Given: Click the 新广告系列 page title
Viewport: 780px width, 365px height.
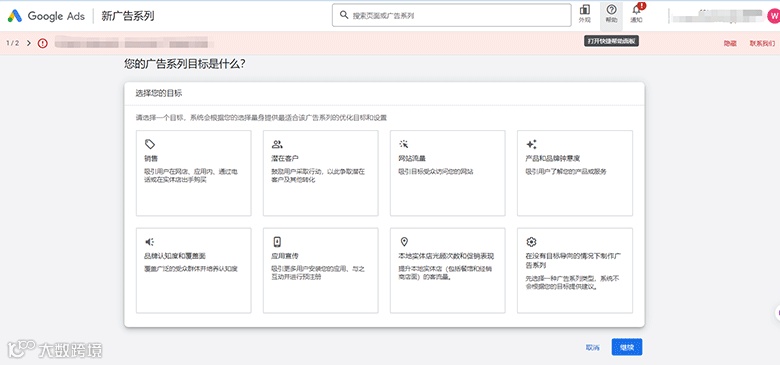Looking at the screenshot, I should click(x=128, y=16).
